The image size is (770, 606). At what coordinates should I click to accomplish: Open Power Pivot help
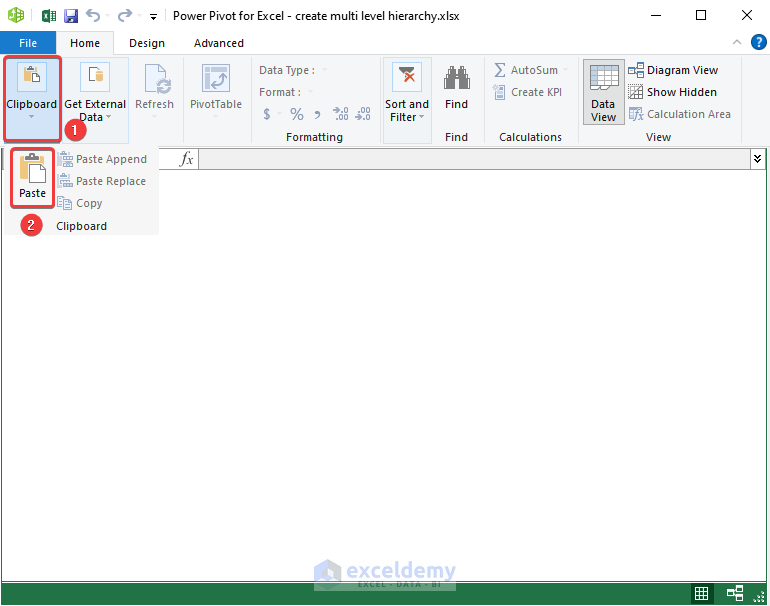[x=758, y=42]
